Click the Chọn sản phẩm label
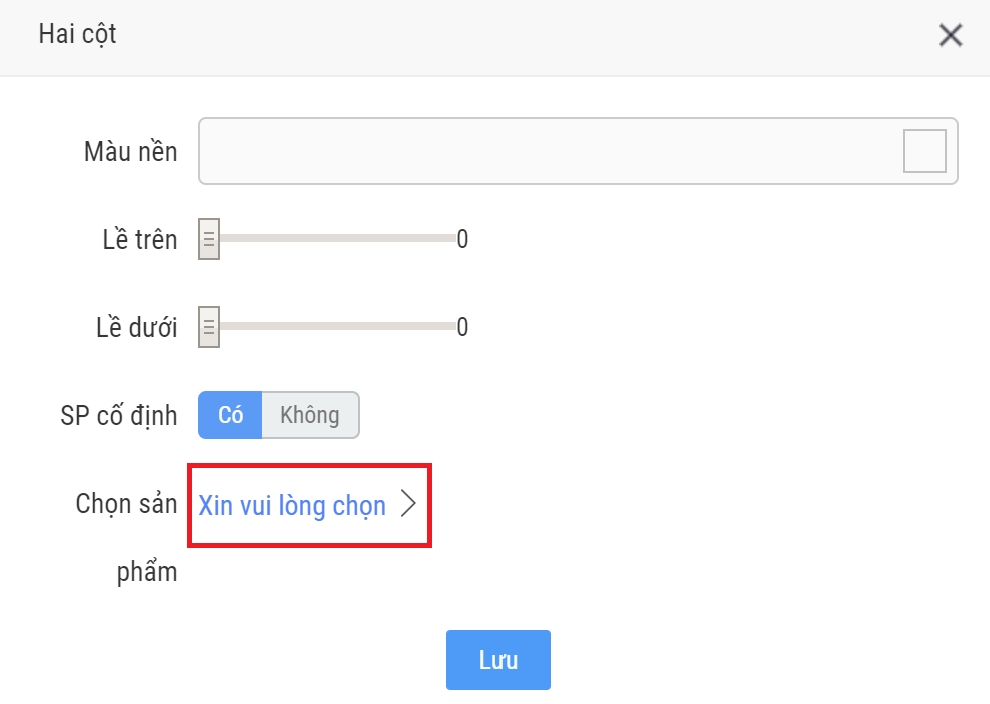 tap(127, 505)
